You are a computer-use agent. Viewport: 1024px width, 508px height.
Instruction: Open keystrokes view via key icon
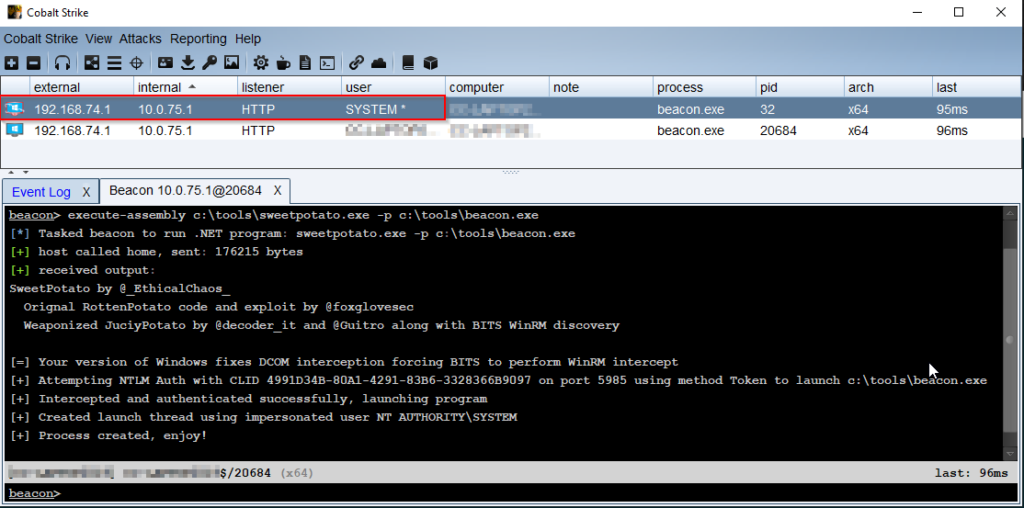[x=209, y=63]
